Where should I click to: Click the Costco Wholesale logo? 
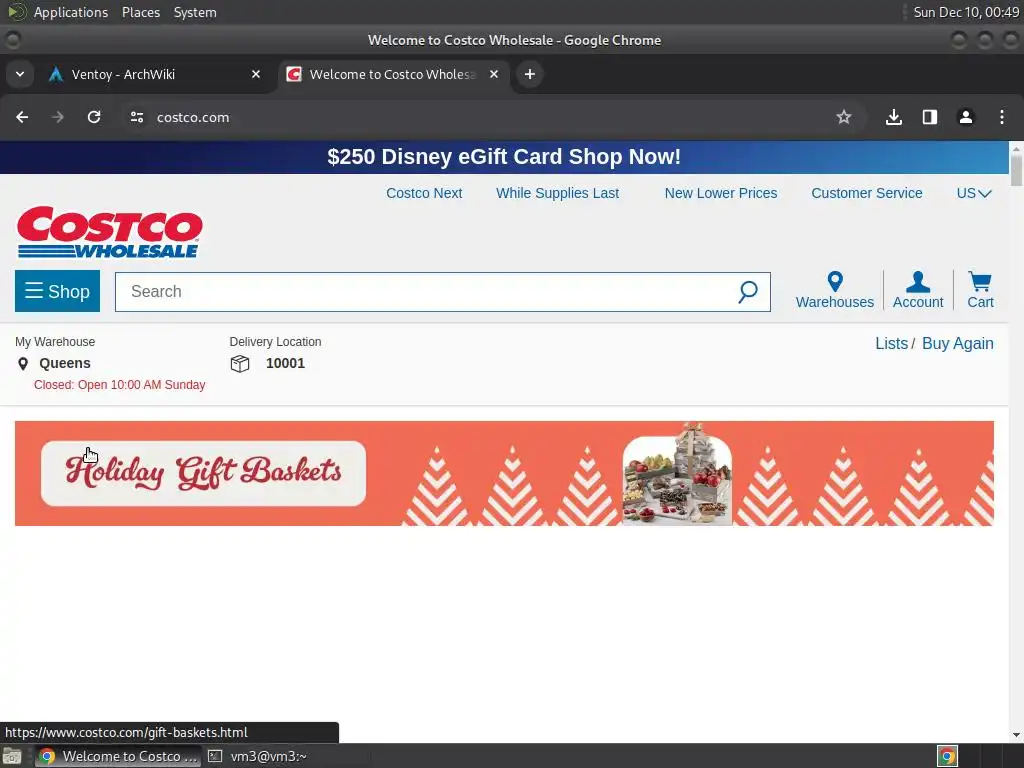(x=110, y=232)
